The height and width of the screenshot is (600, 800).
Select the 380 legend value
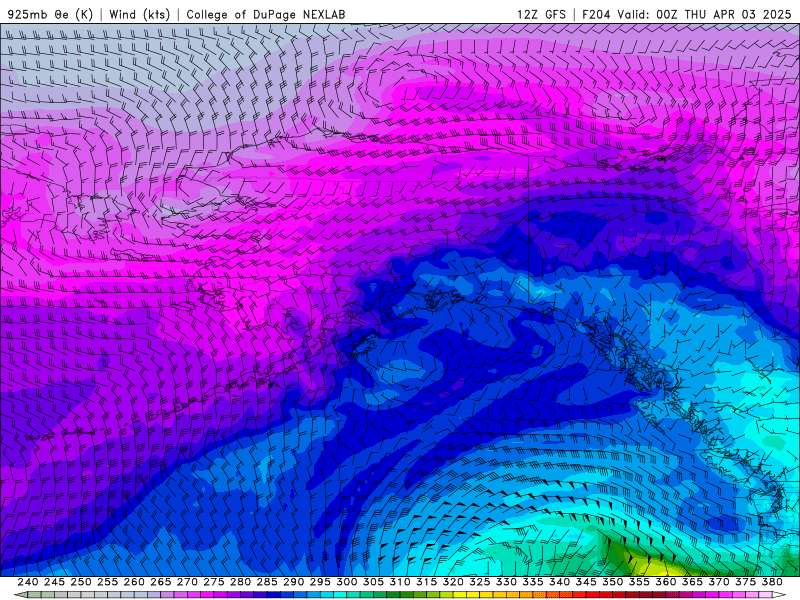tap(772, 582)
